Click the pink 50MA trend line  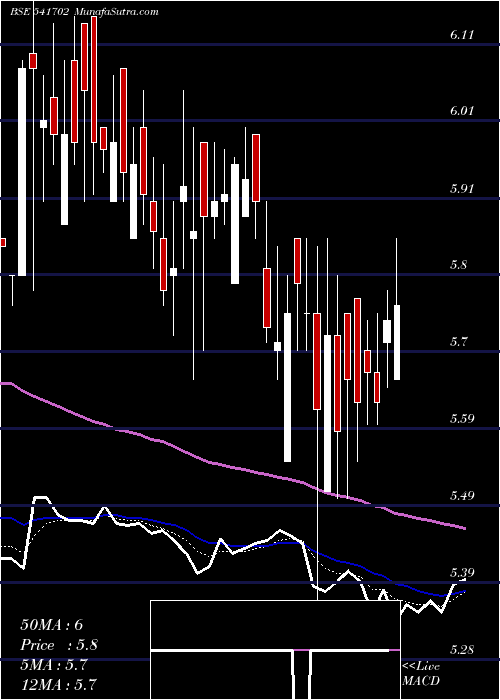tap(232, 467)
